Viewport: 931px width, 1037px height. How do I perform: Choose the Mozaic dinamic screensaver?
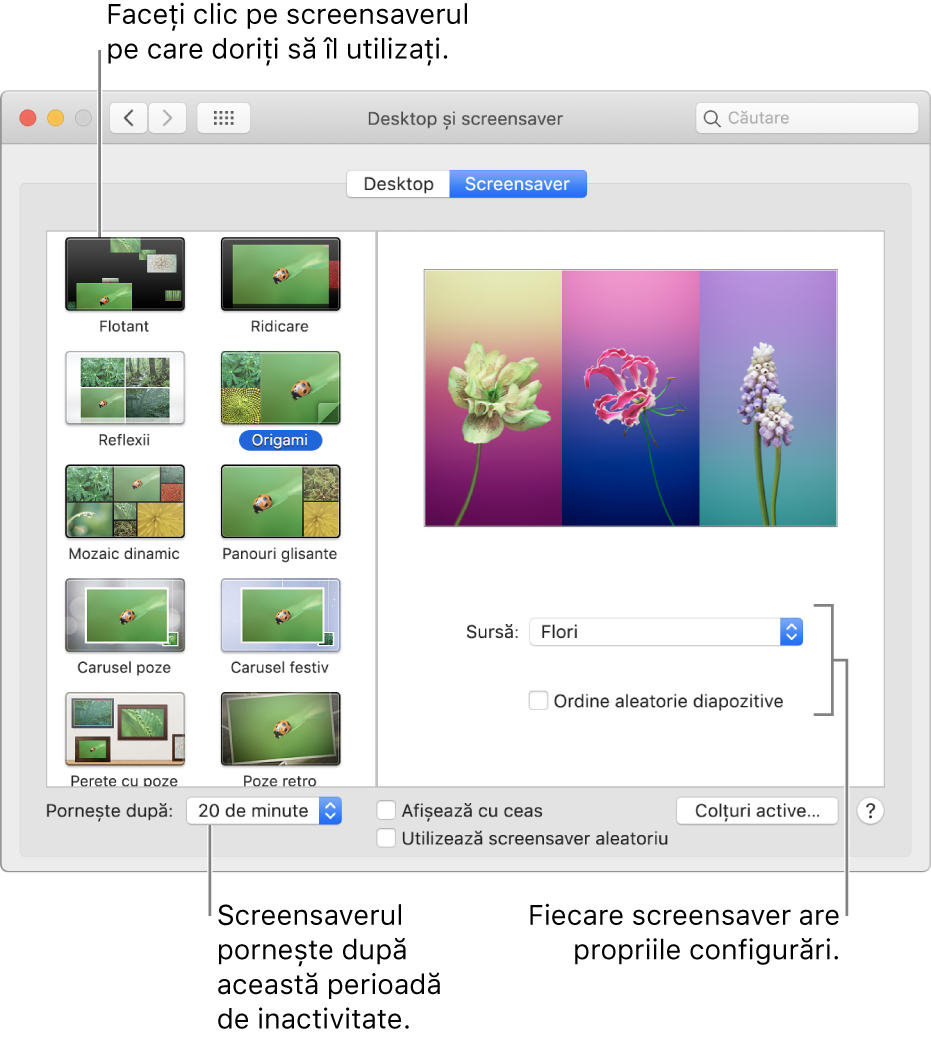(125, 500)
